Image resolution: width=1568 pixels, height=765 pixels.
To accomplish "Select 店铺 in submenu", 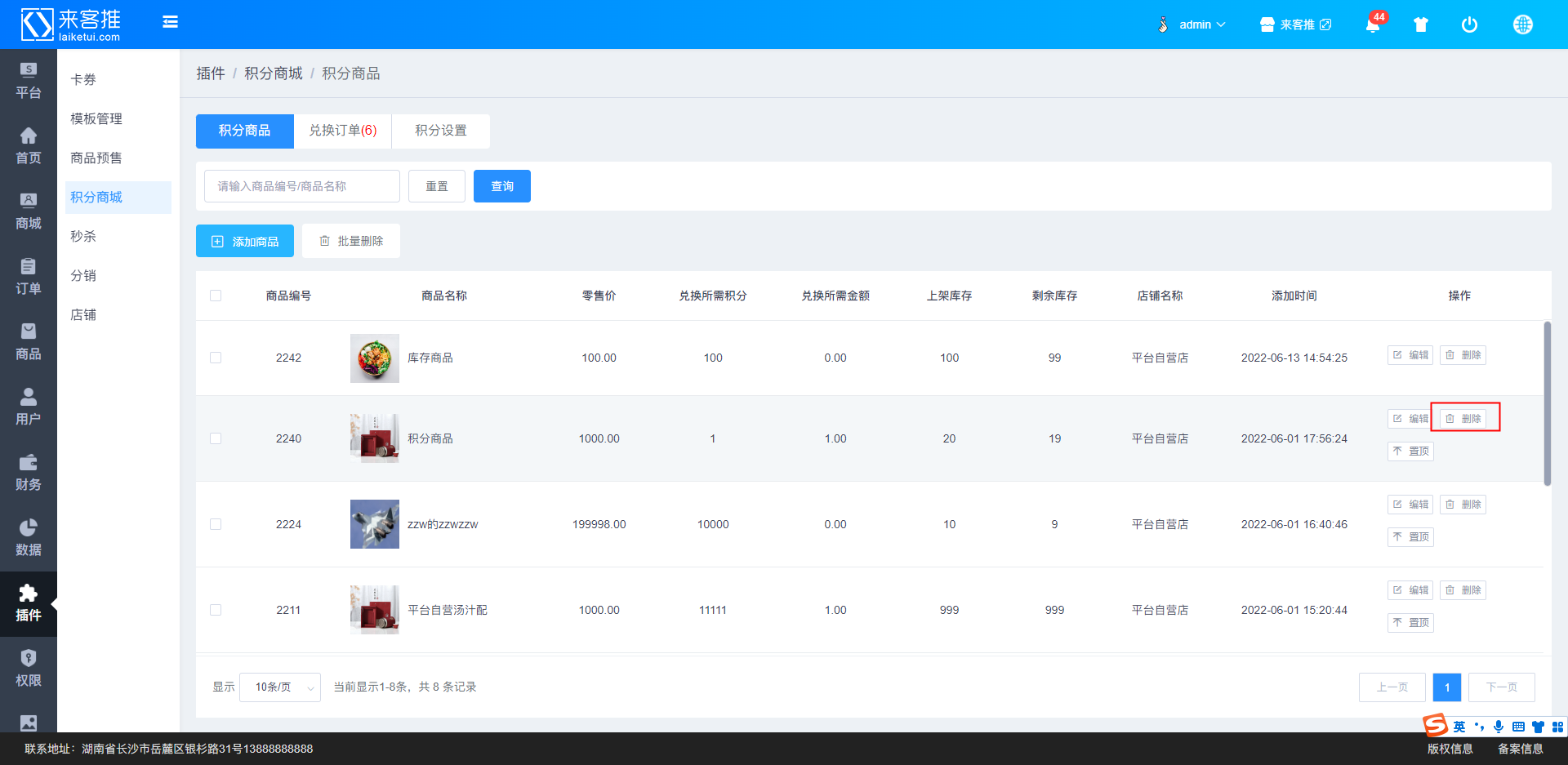I will coord(118,315).
